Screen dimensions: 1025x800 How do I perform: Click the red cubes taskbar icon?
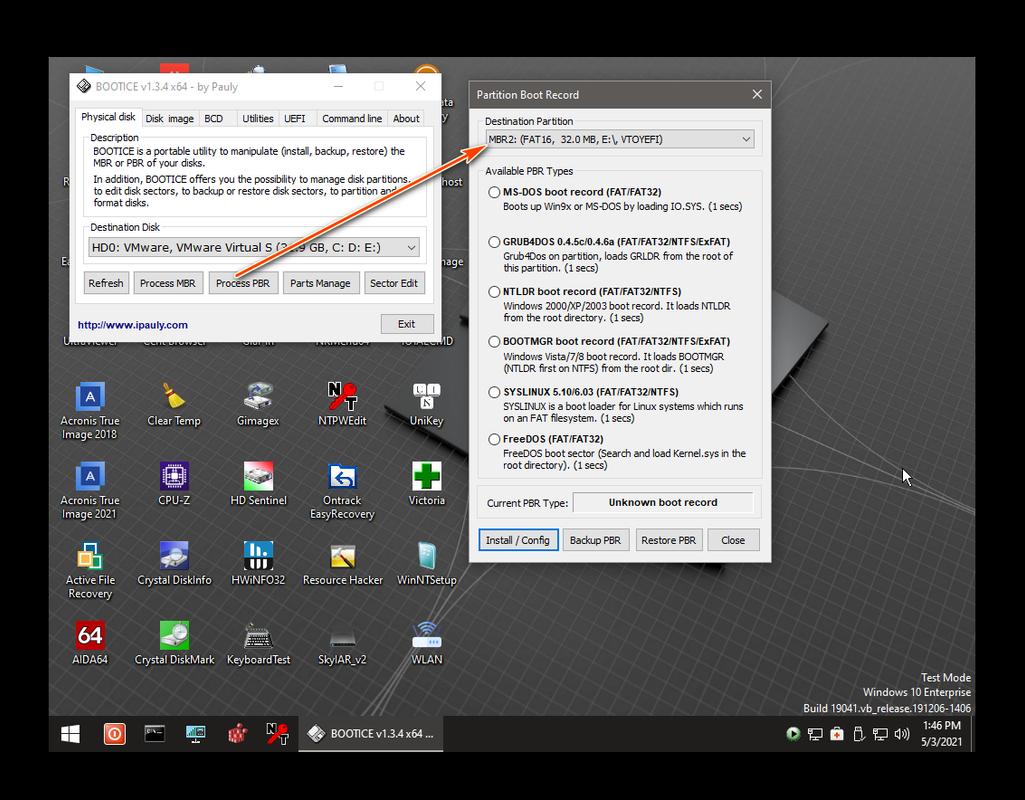(237, 734)
